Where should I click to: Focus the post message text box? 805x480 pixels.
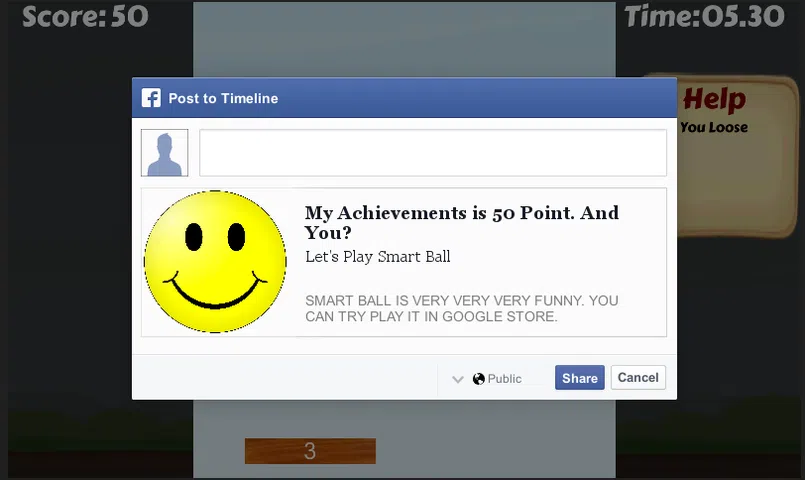coord(432,153)
